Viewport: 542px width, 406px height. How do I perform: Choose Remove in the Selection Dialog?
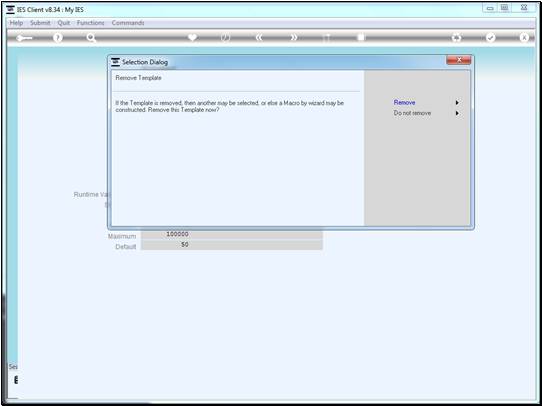404,103
